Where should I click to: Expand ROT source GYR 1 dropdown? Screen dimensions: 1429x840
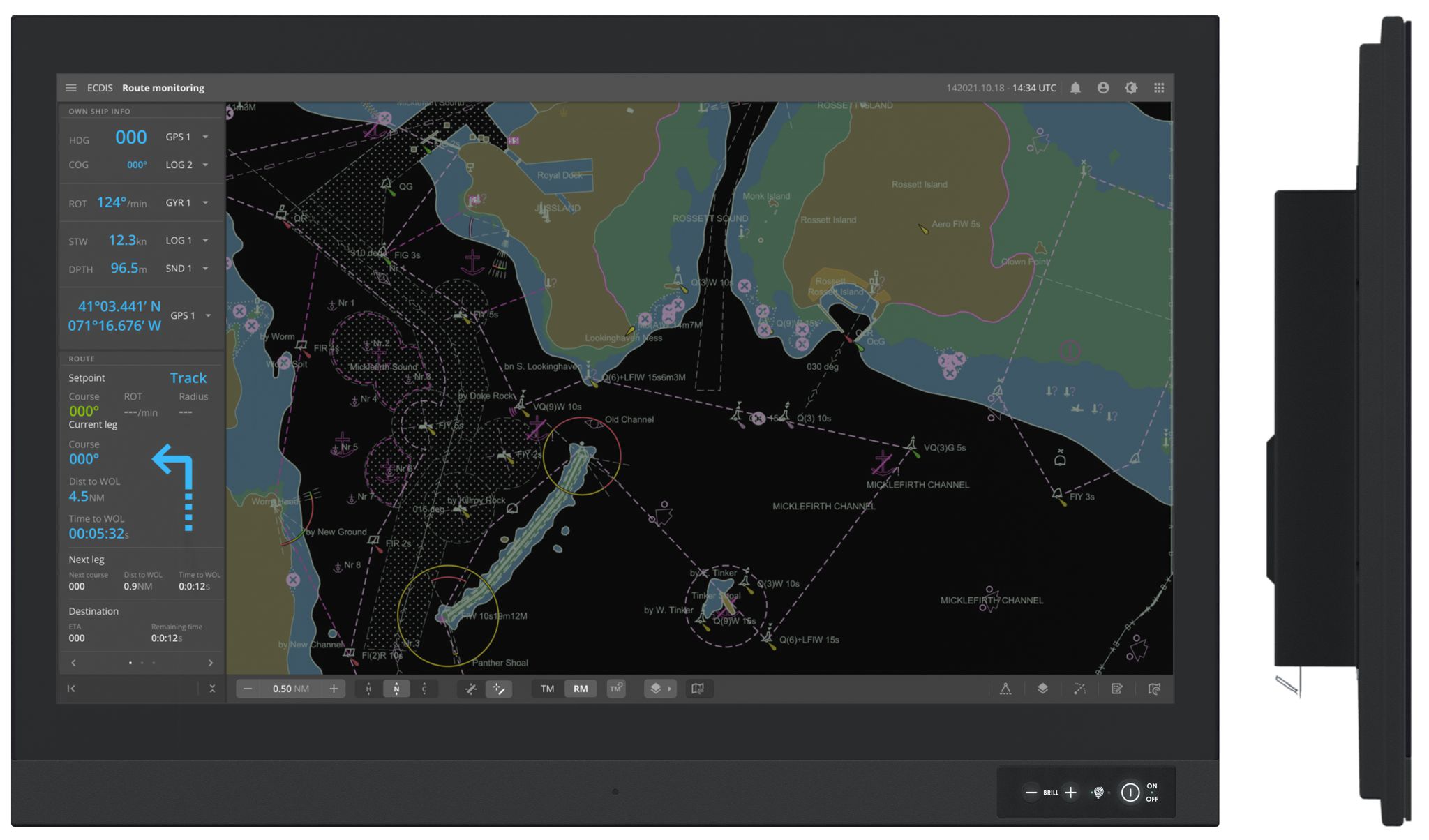pos(205,203)
